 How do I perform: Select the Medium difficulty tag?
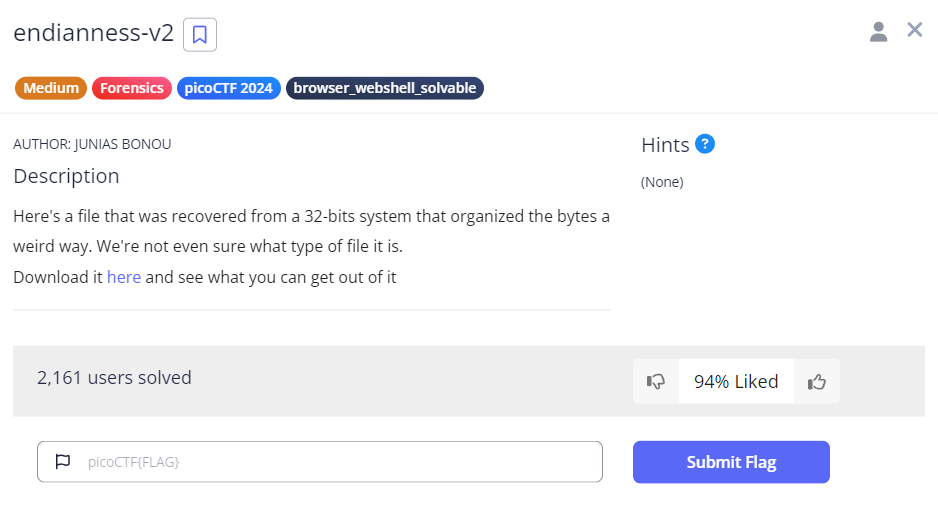pyautogui.click(x=51, y=88)
